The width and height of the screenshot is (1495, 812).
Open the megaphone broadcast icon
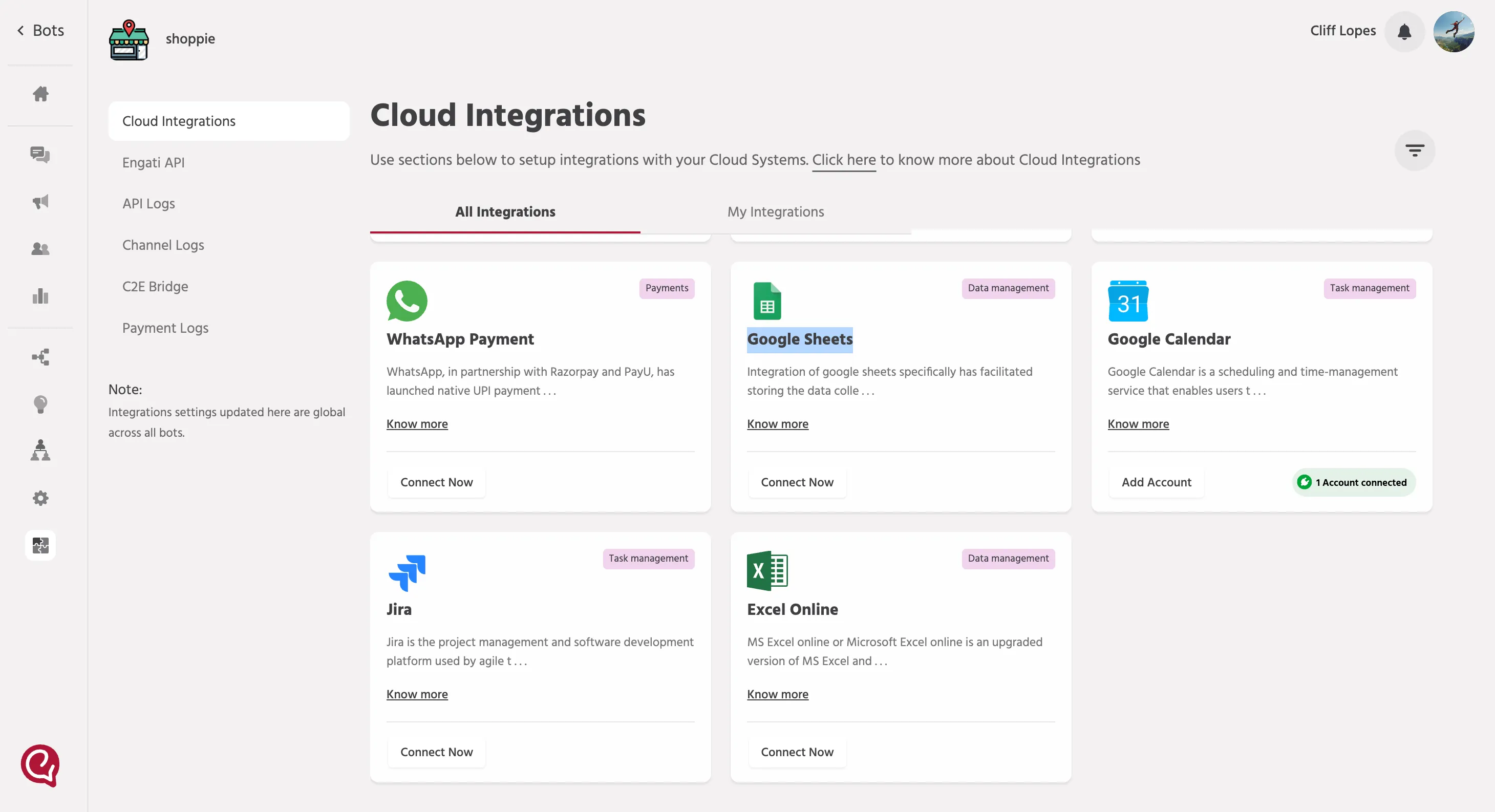tap(40, 201)
